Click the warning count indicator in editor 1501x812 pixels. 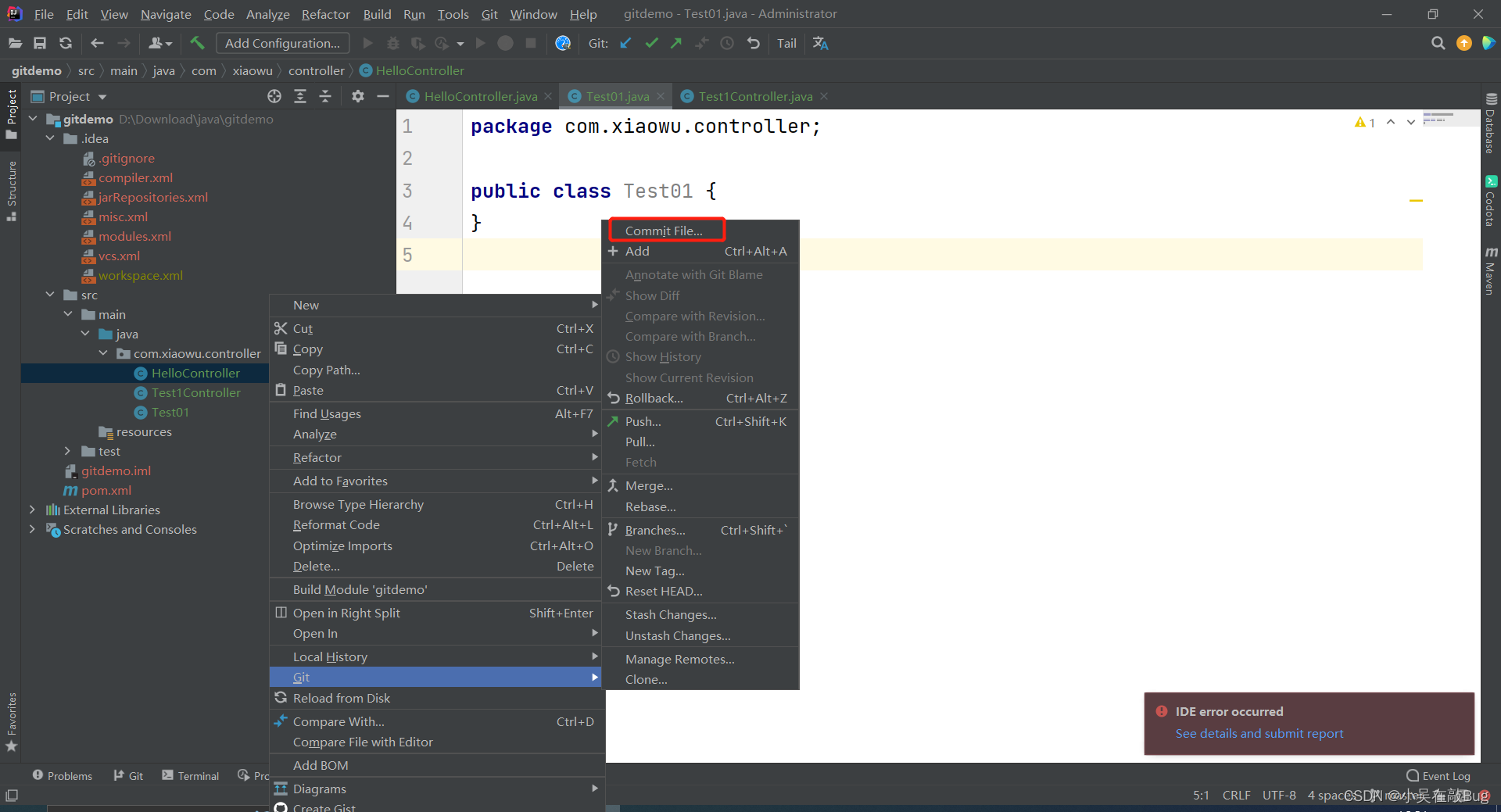click(x=1364, y=122)
